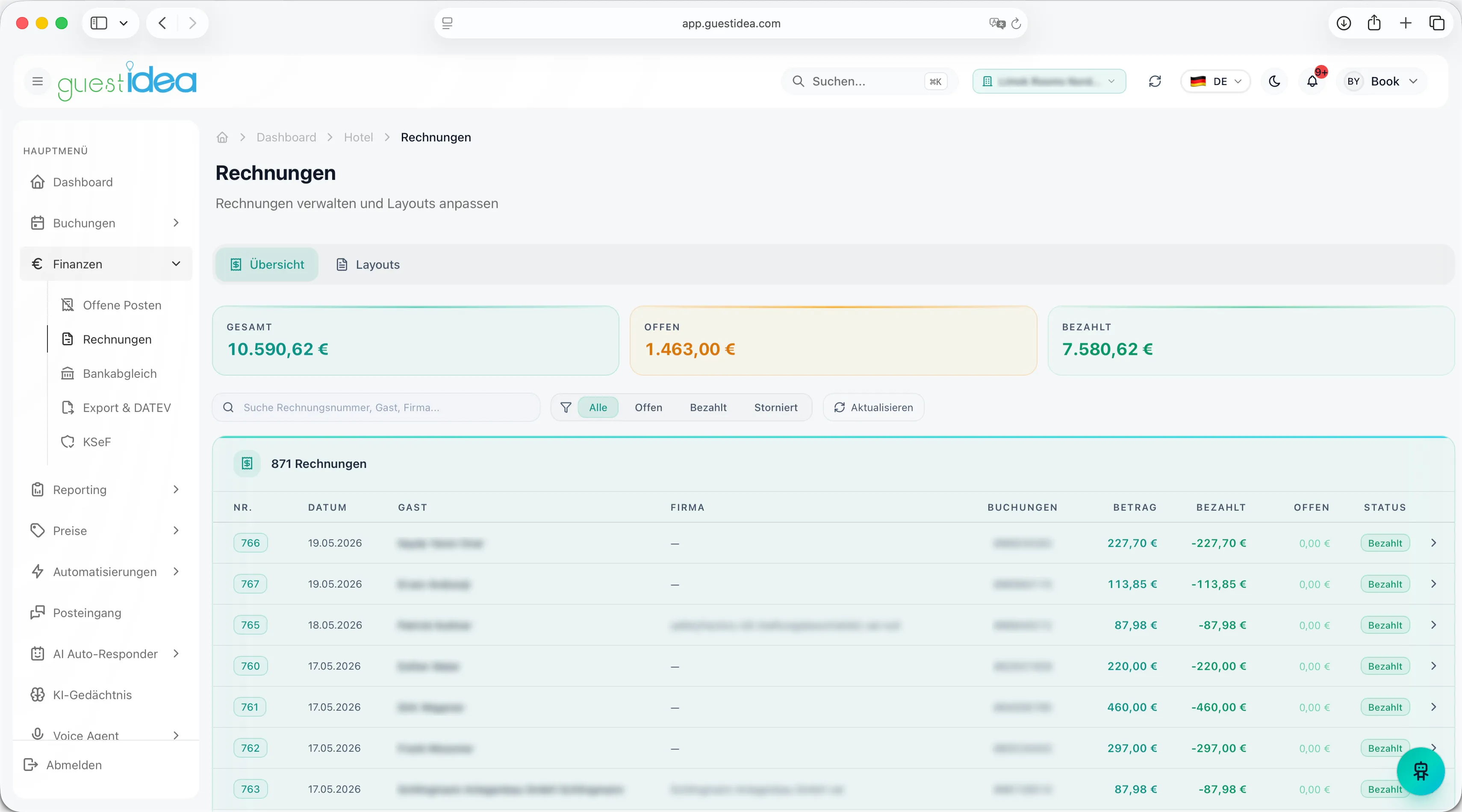Open invoice number 763
Viewport: 1462px width, 812px height.
click(250, 789)
